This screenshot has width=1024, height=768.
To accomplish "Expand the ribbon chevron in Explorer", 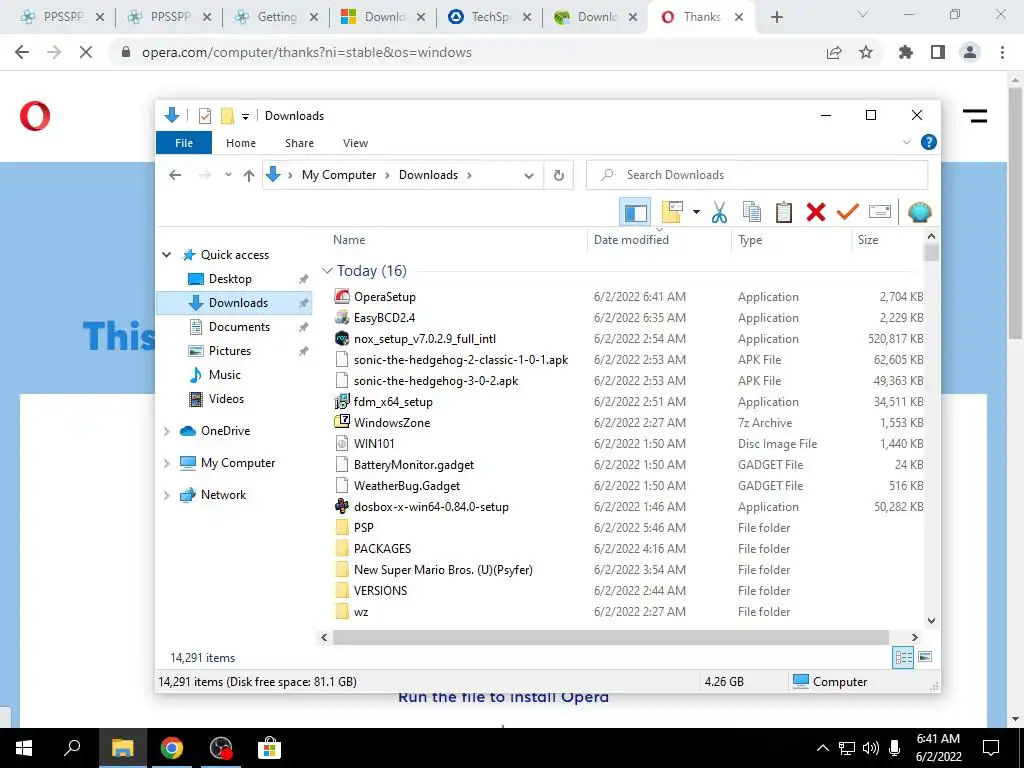I will coord(906,142).
